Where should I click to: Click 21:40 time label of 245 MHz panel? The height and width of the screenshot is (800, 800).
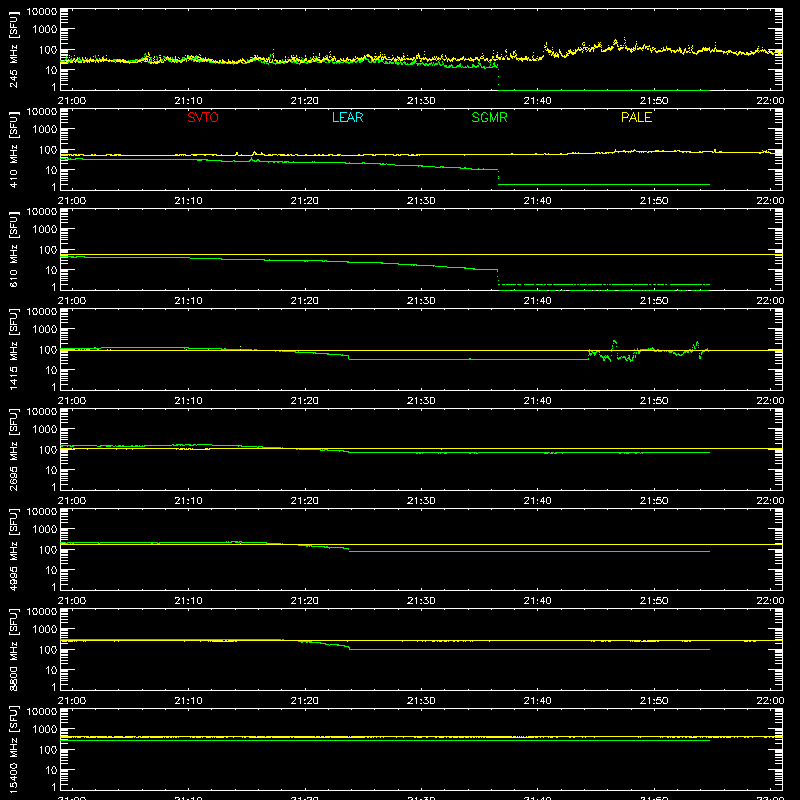tap(537, 101)
